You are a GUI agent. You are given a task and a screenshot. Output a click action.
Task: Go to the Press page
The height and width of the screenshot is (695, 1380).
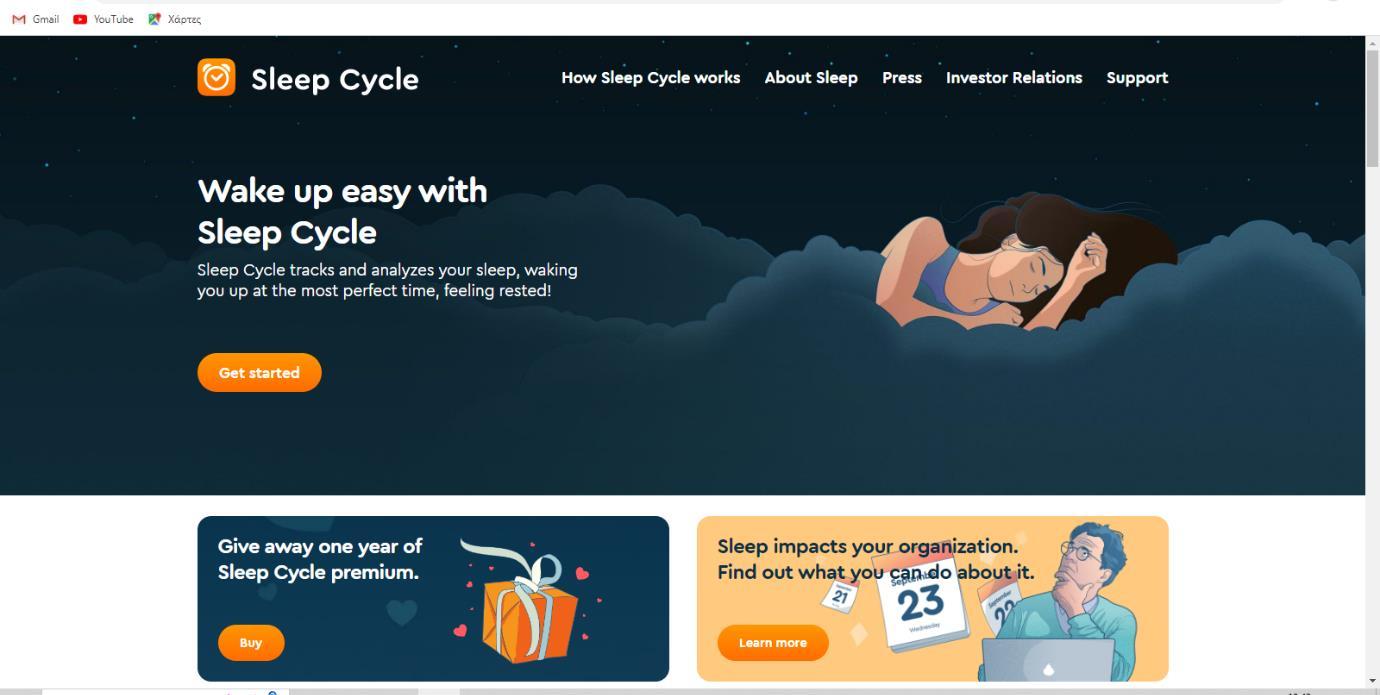[902, 77]
